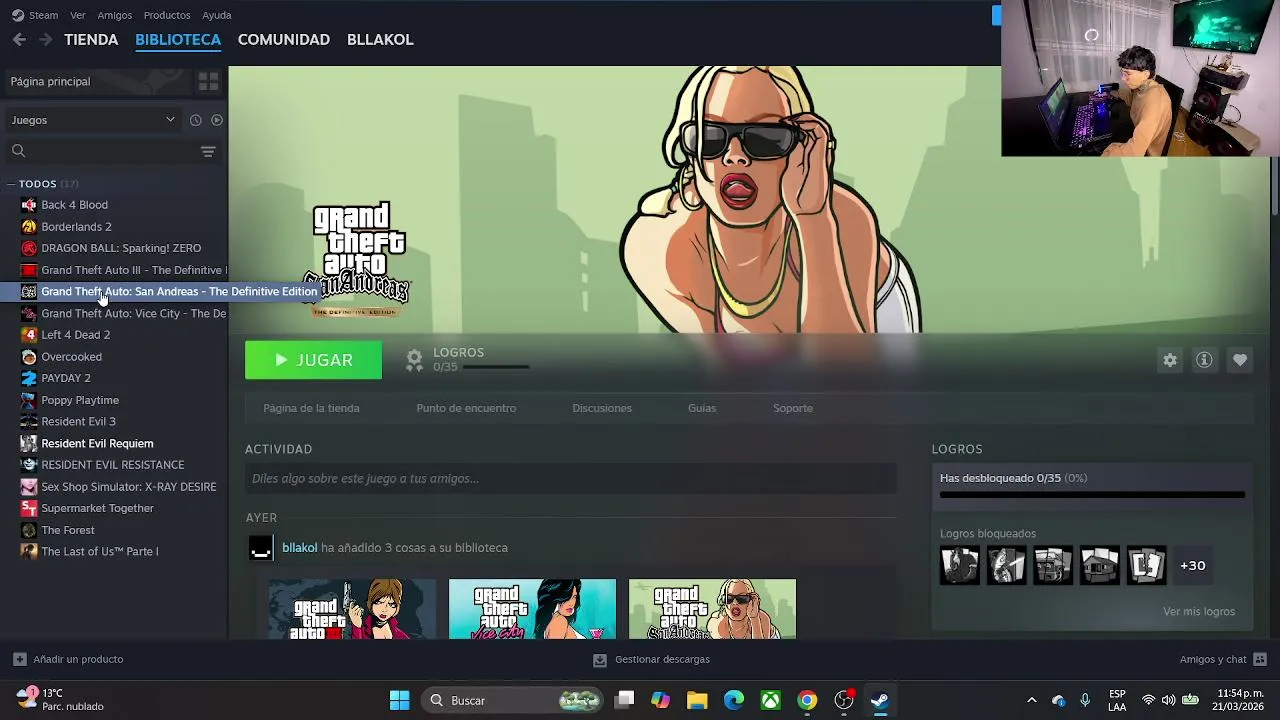Open second locked achievement icon

[x=1006, y=565]
